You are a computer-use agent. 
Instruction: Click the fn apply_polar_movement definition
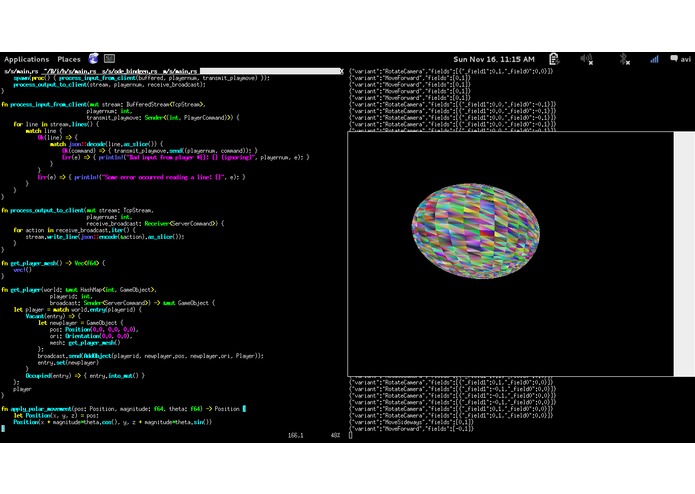pos(123,409)
